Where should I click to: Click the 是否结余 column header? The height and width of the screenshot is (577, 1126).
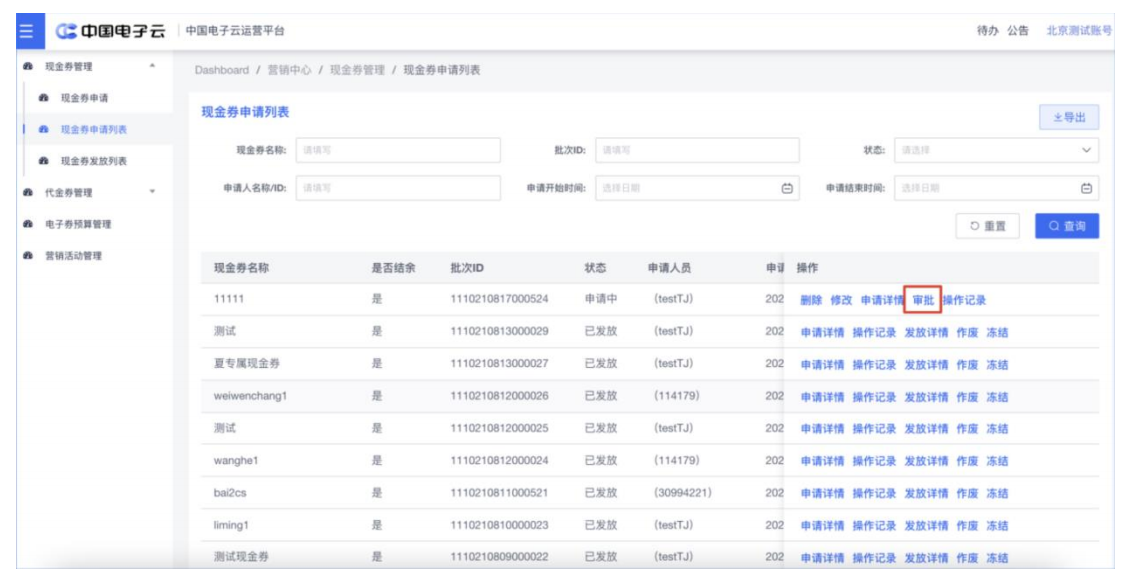pyautogui.click(x=393, y=268)
